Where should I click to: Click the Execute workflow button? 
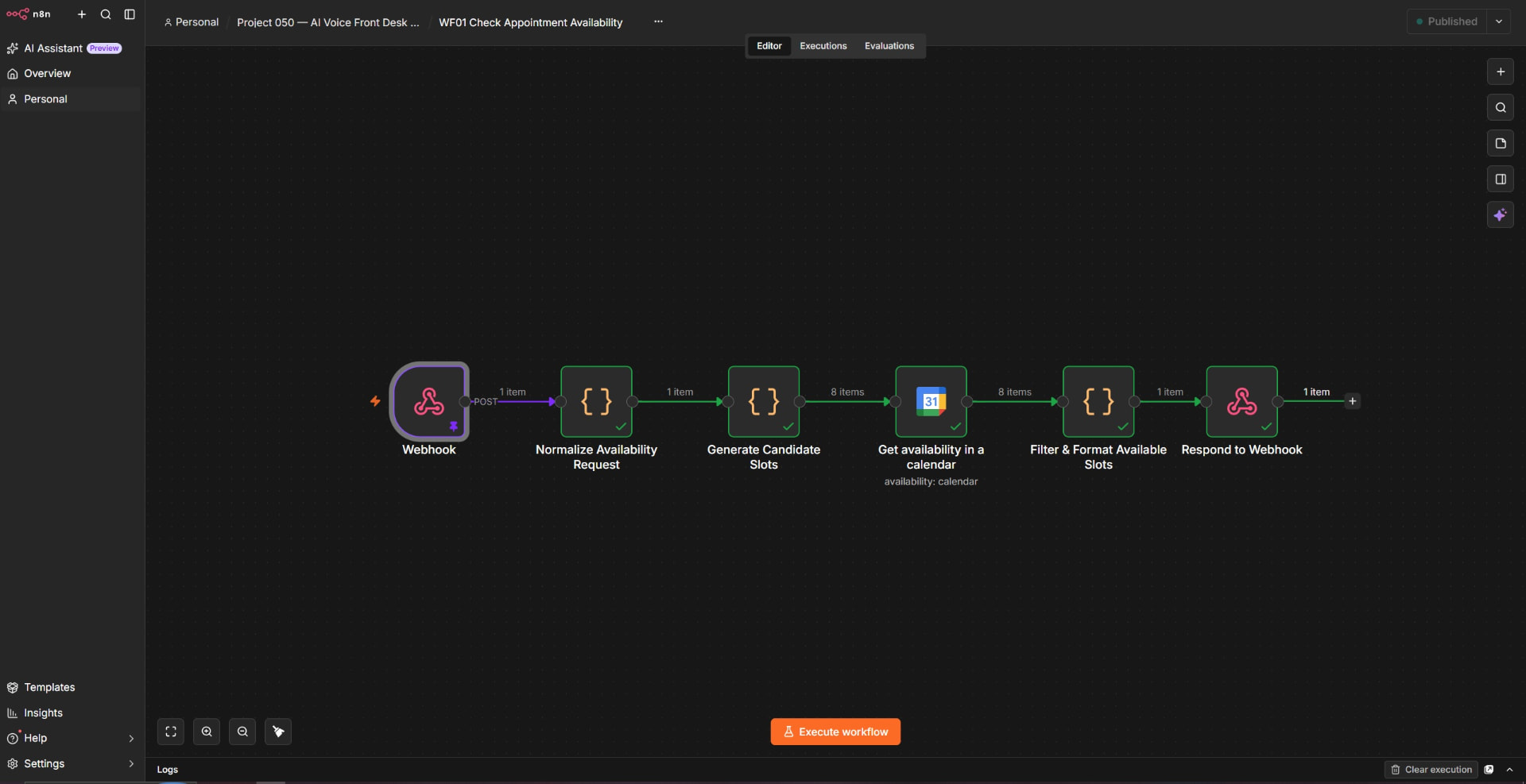pyautogui.click(x=835, y=732)
